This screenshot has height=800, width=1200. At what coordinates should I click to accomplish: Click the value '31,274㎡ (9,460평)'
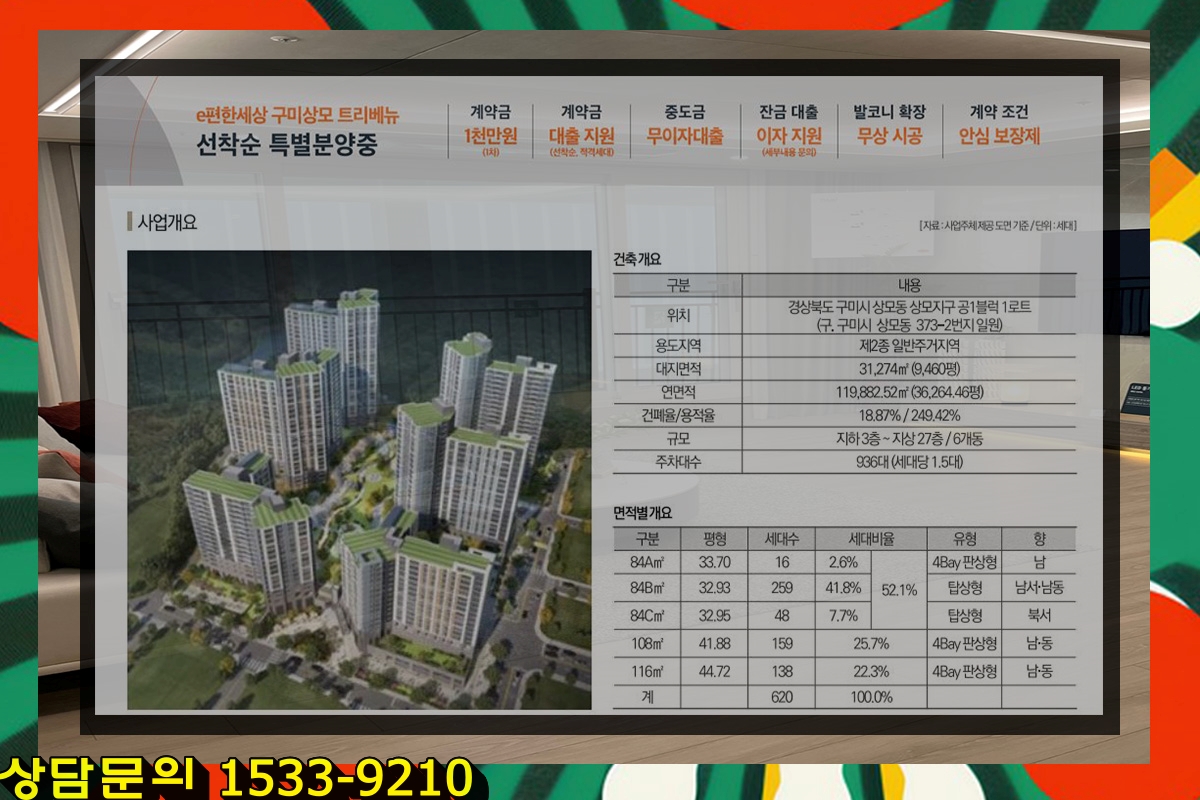pyautogui.click(x=909, y=369)
